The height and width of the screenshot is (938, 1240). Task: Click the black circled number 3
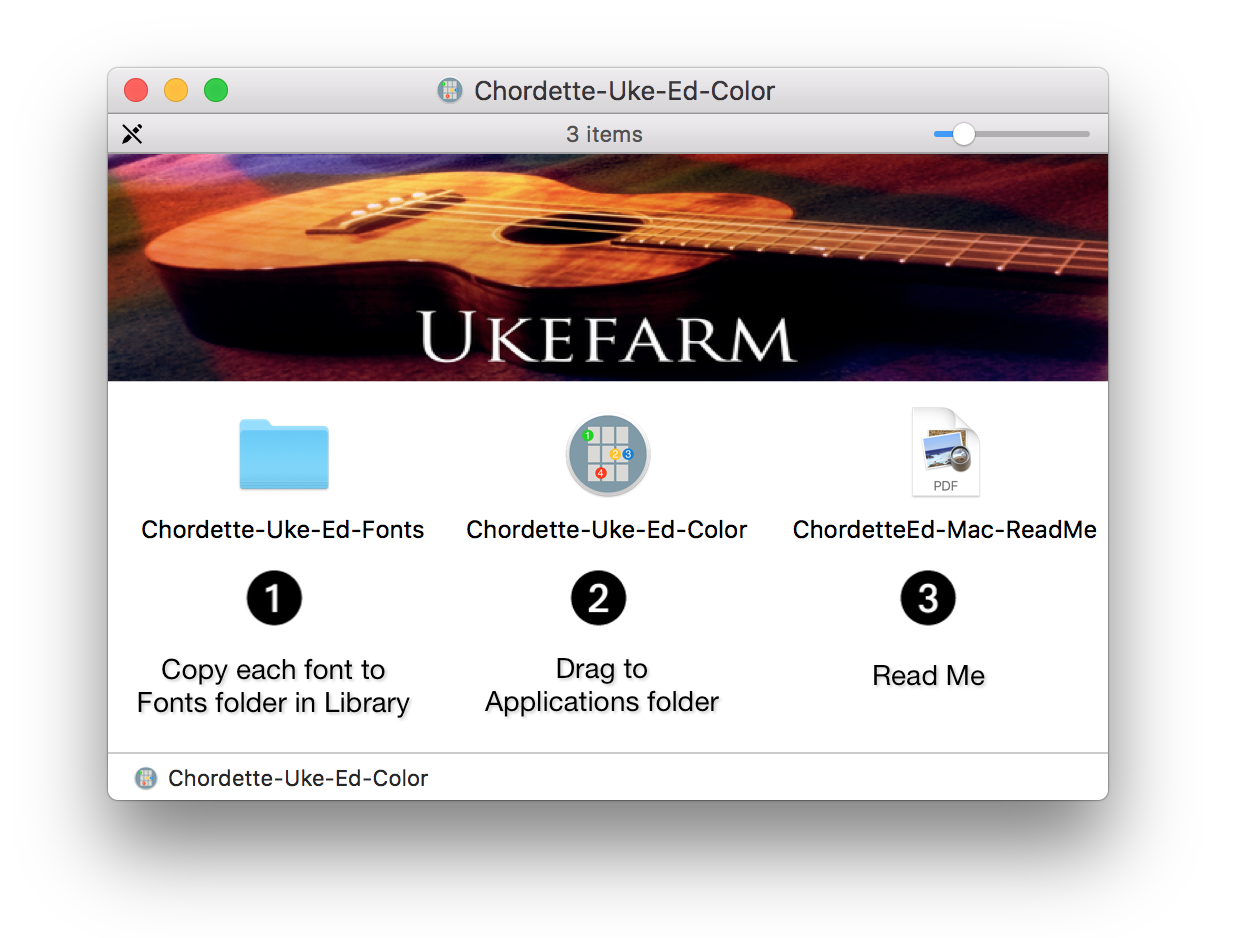tap(928, 598)
